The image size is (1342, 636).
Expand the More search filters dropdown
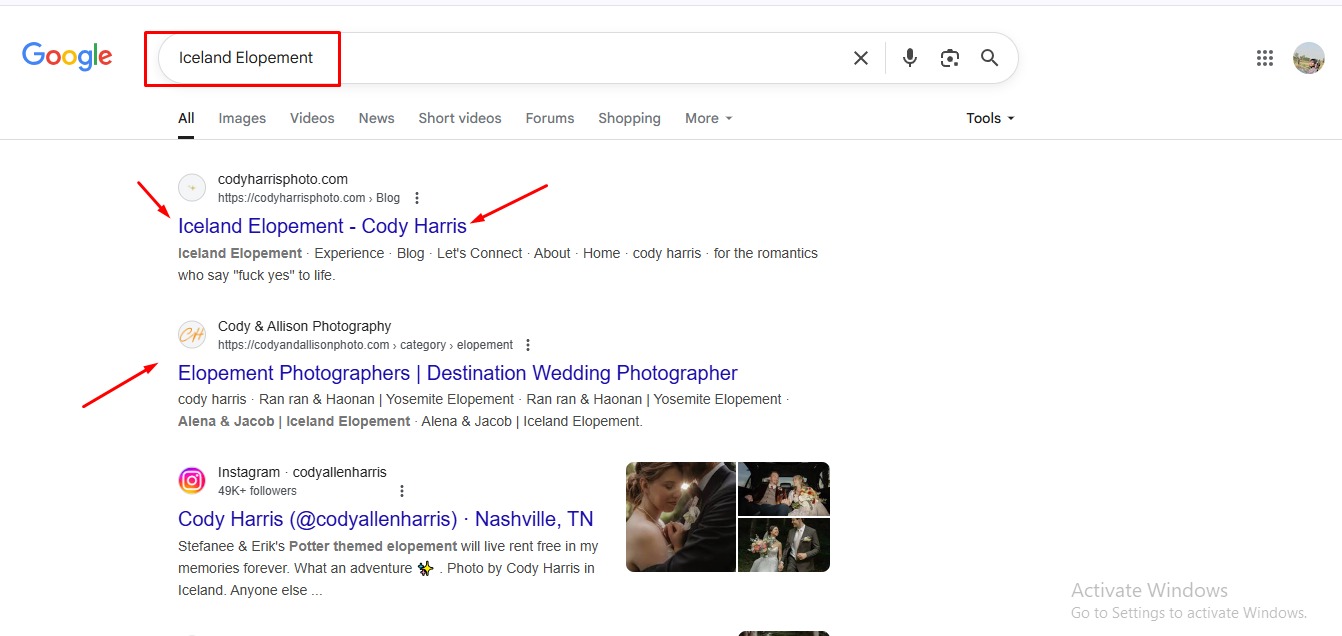708,118
